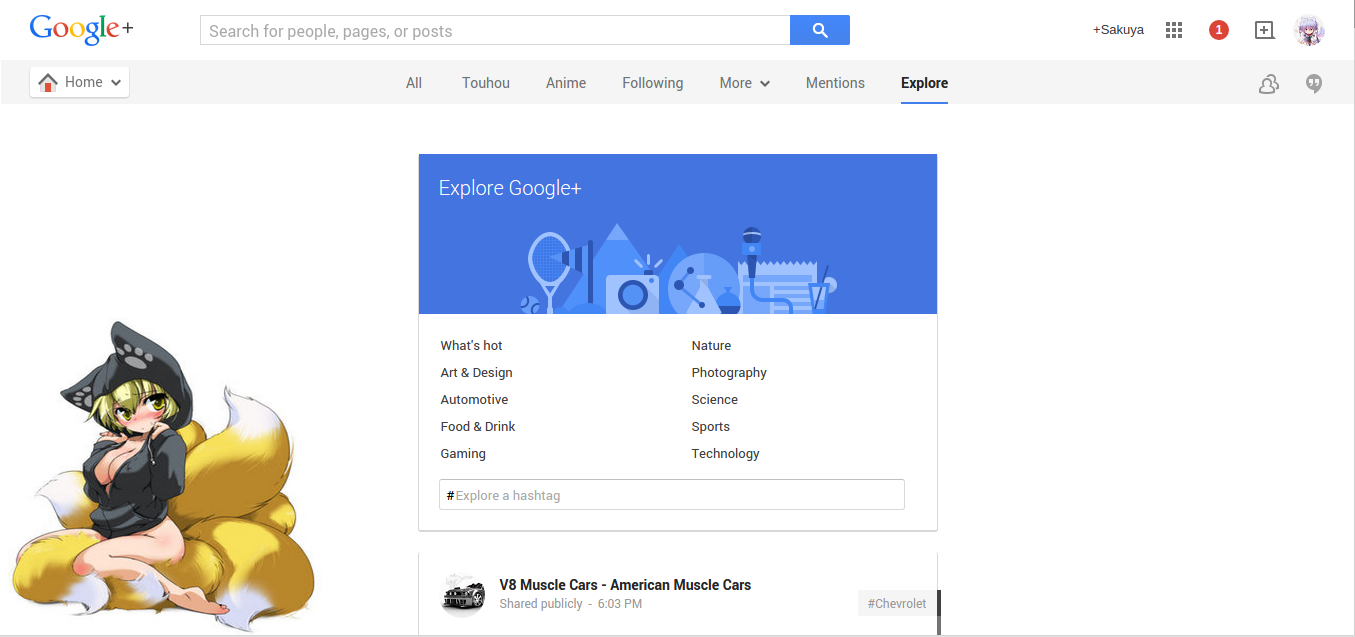This screenshot has width=1355, height=637.
Task: Open V8 Muscle Cars profile picture
Action: point(463,595)
